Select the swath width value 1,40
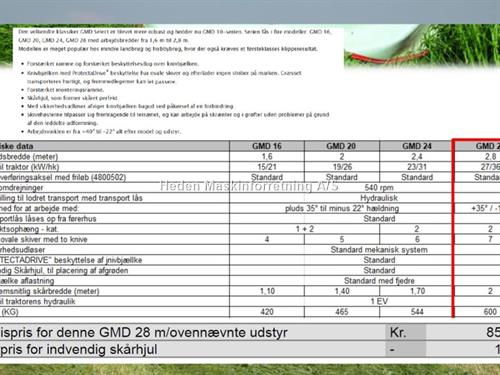The height and width of the screenshot is (375, 500). click(x=342, y=291)
